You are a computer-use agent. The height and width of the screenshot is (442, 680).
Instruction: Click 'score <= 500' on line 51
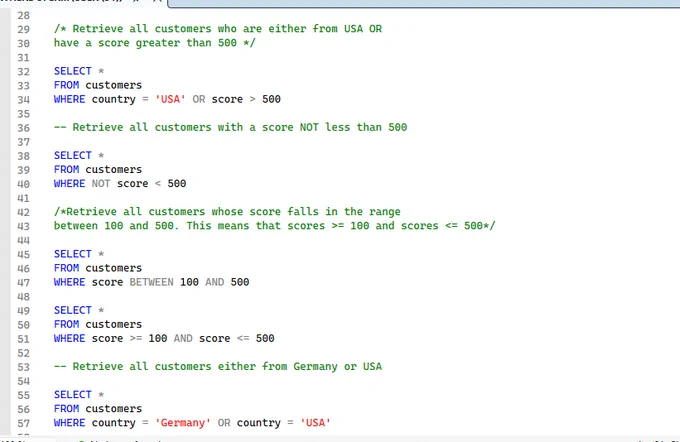click(236, 338)
